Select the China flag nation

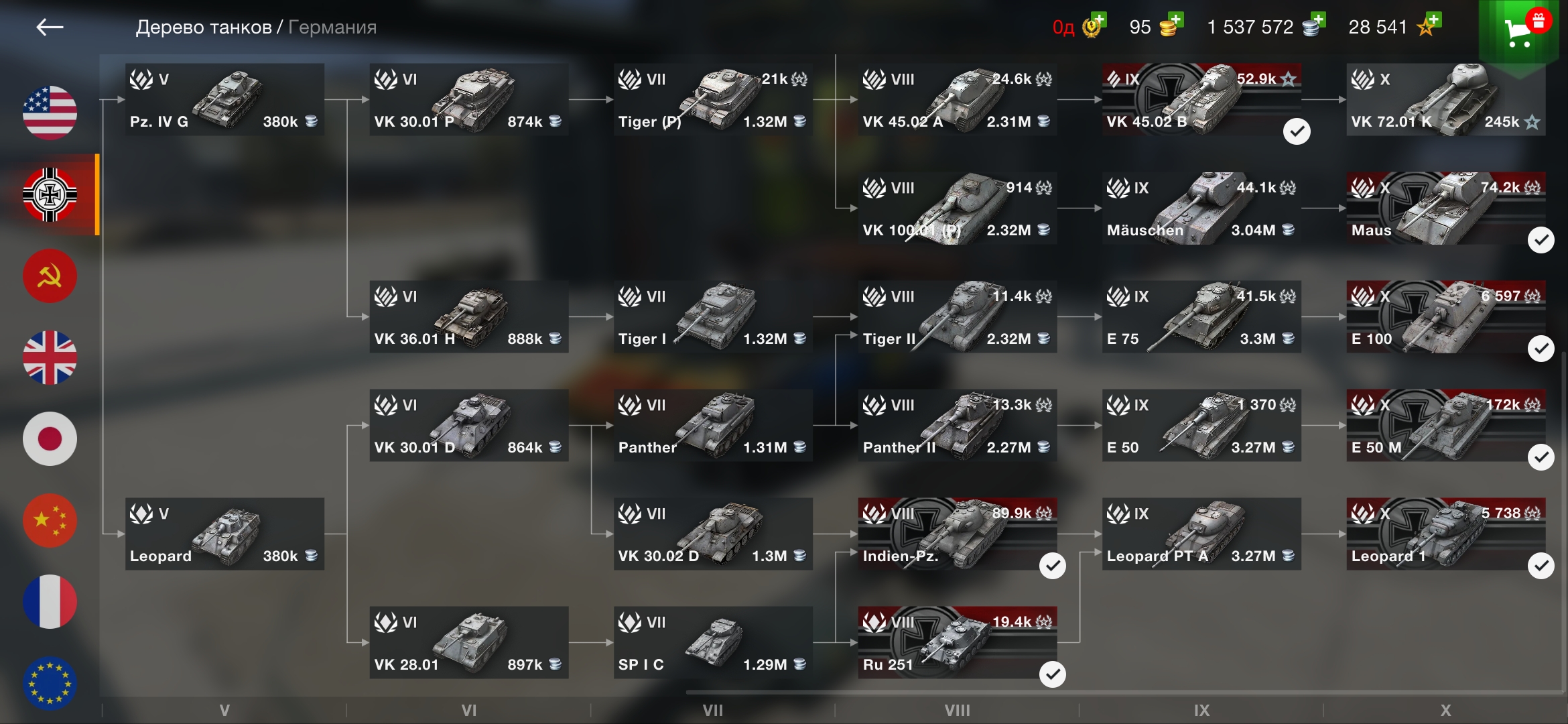pos(50,520)
